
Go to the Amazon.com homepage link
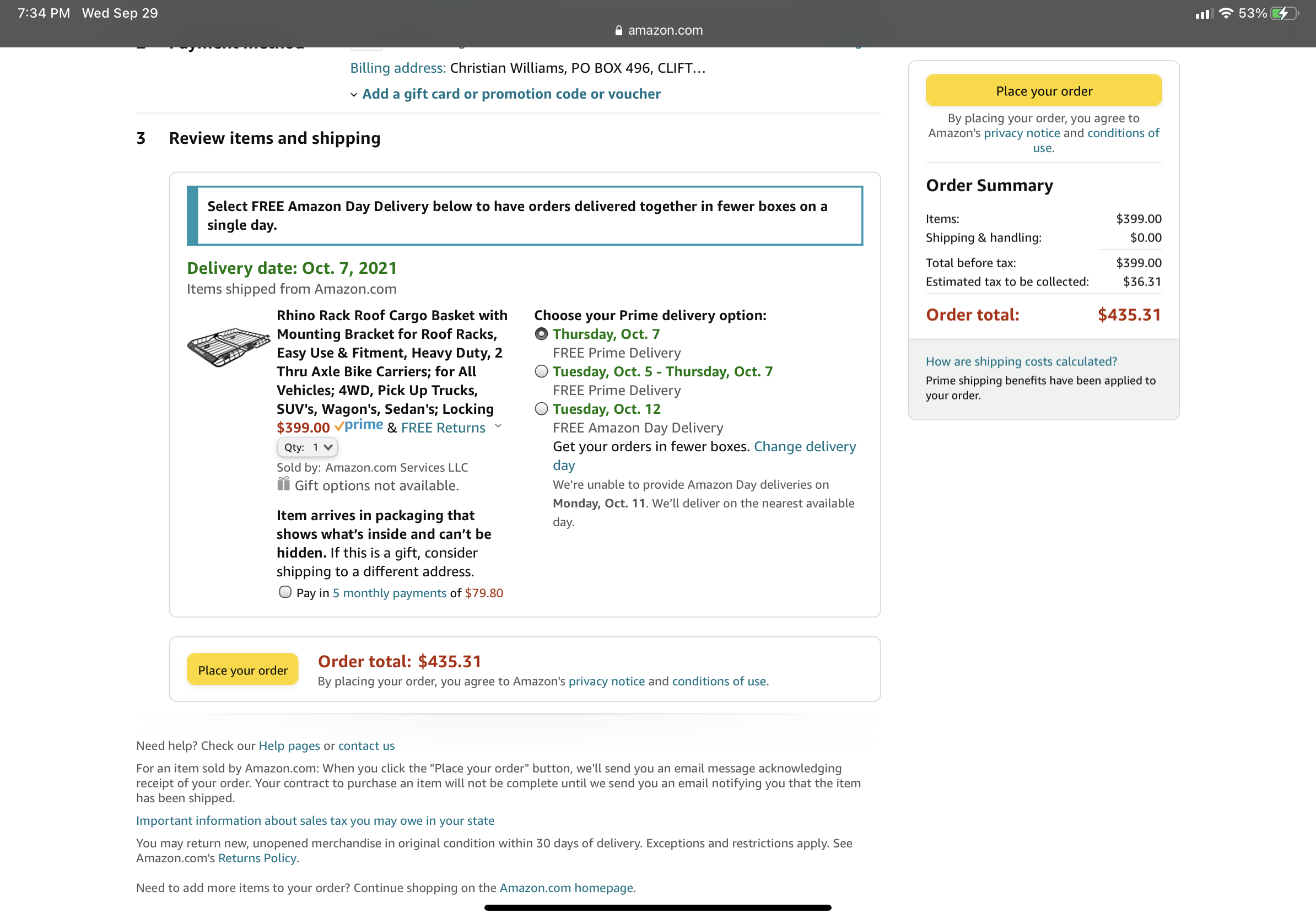567,888
